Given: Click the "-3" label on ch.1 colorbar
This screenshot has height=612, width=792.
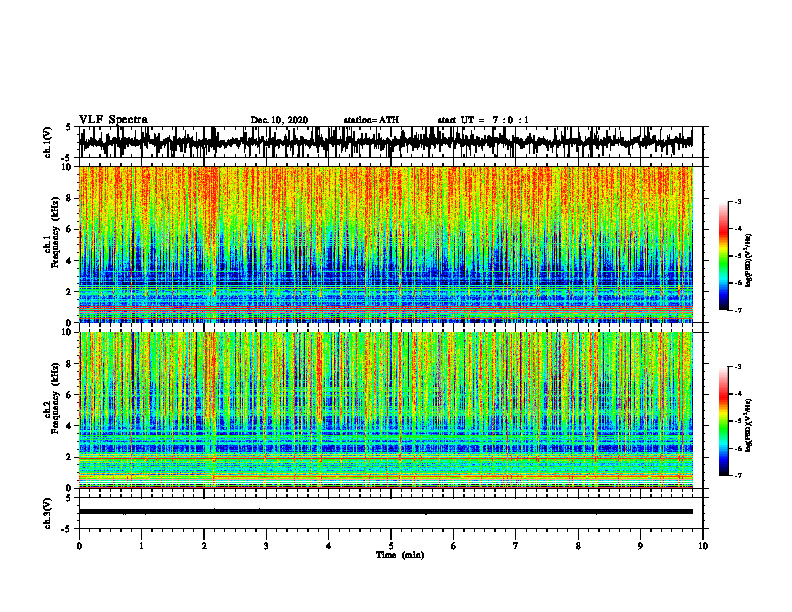Looking at the screenshot, I should [x=738, y=201].
